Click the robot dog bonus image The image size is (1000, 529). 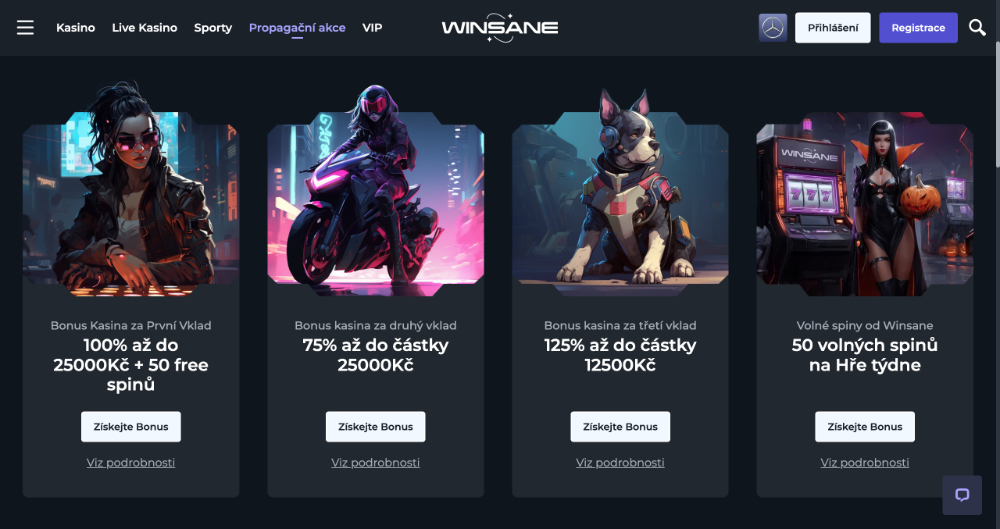[620, 191]
